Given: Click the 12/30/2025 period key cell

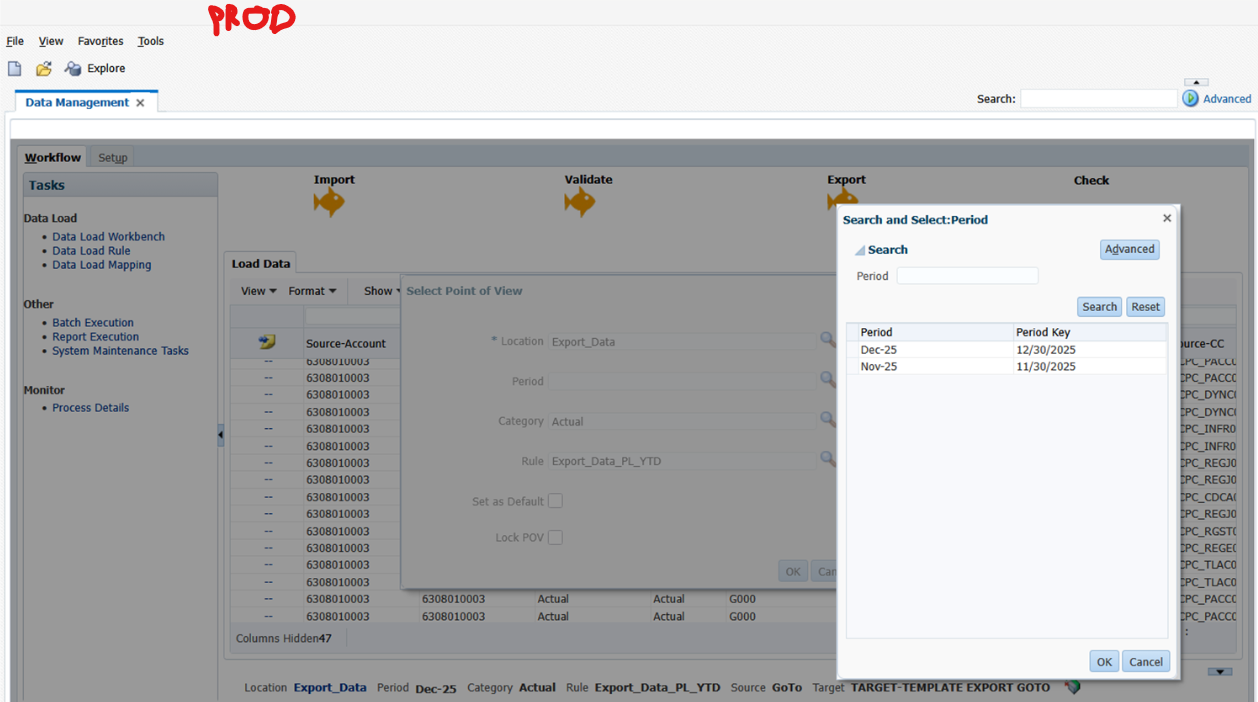Looking at the screenshot, I should [x=1046, y=350].
